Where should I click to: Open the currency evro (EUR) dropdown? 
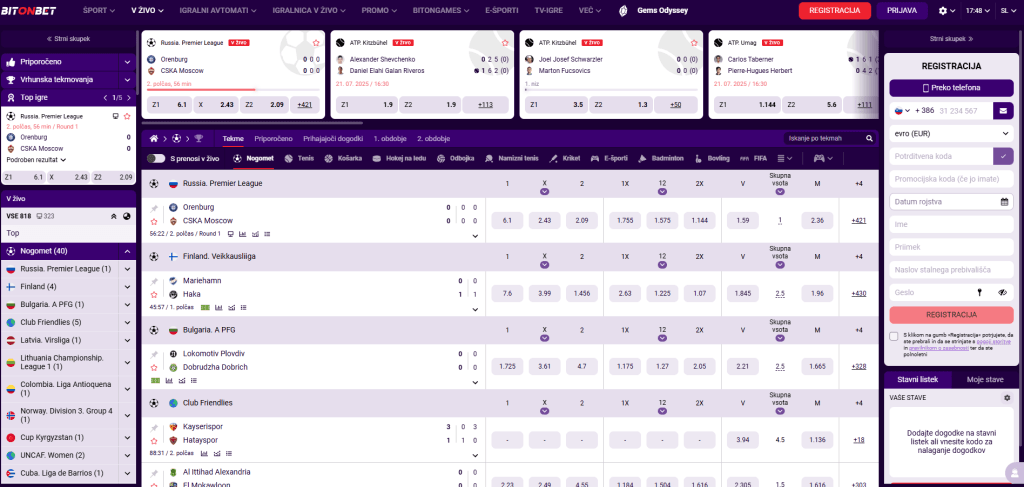951,133
